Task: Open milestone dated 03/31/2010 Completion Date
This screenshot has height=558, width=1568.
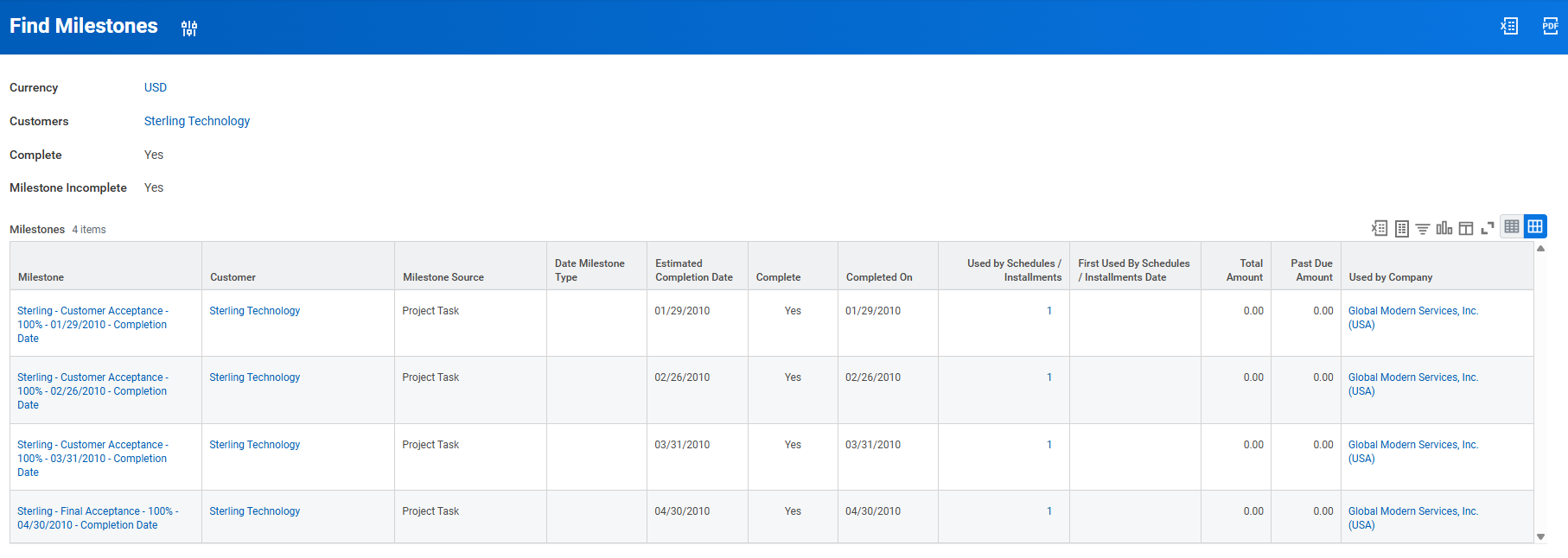Action: point(92,459)
